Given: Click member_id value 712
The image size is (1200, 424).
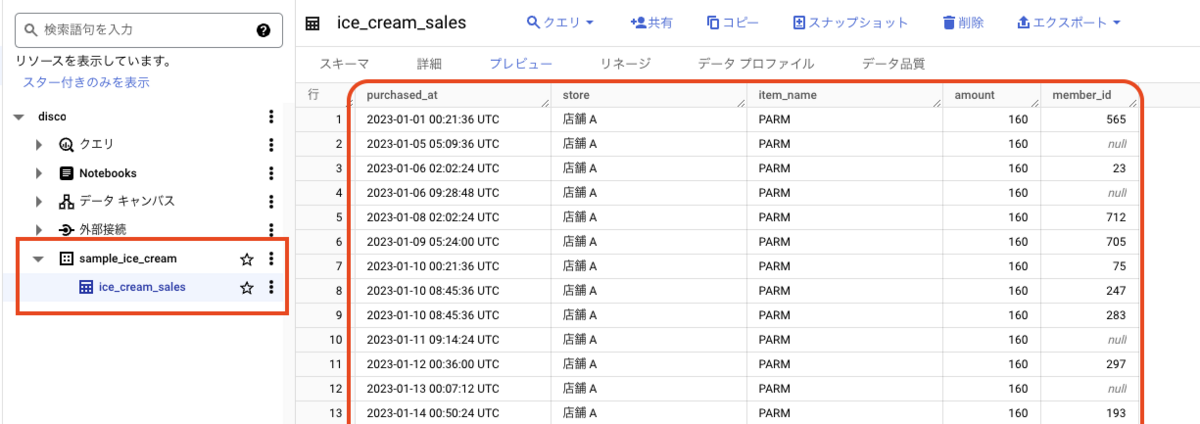Looking at the screenshot, I should [1117, 217].
